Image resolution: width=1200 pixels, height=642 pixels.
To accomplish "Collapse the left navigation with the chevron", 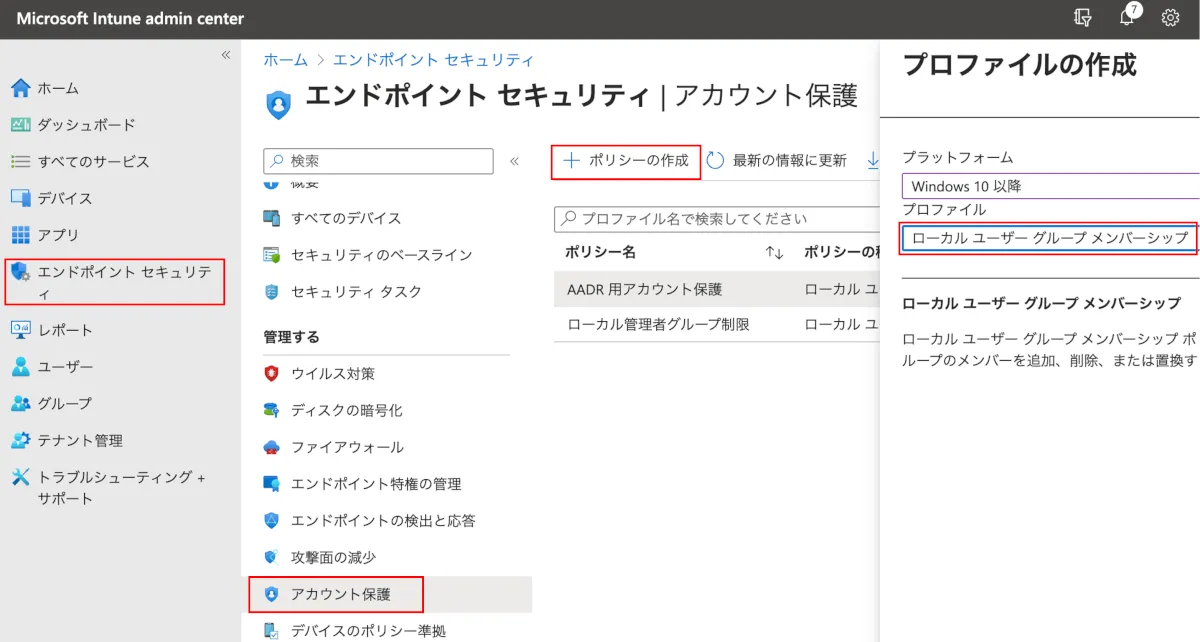I will click(225, 55).
